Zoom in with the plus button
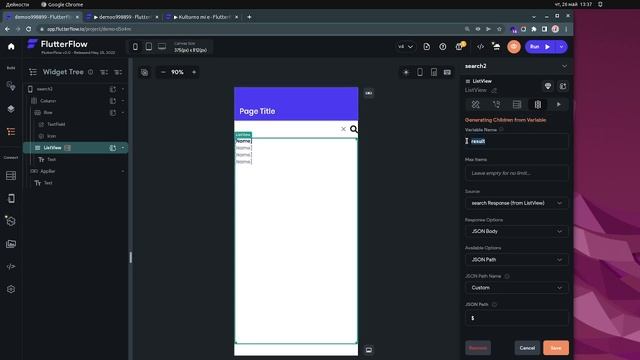The width and height of the screenshot is (640, 360). tap(194, 72)
